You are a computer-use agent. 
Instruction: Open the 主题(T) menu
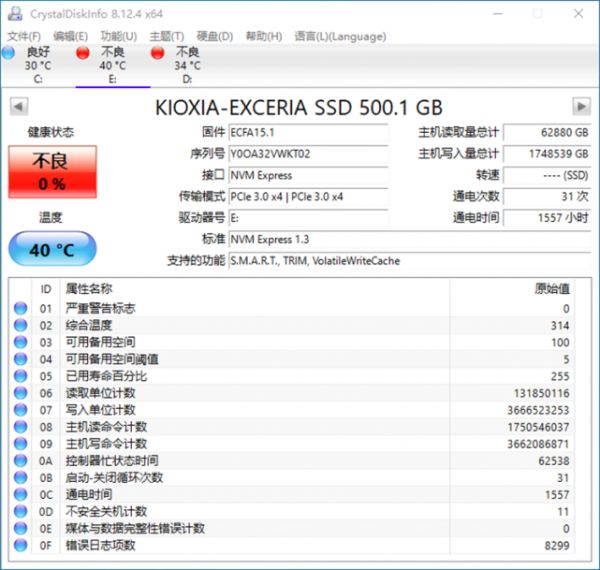coord(167,36)
